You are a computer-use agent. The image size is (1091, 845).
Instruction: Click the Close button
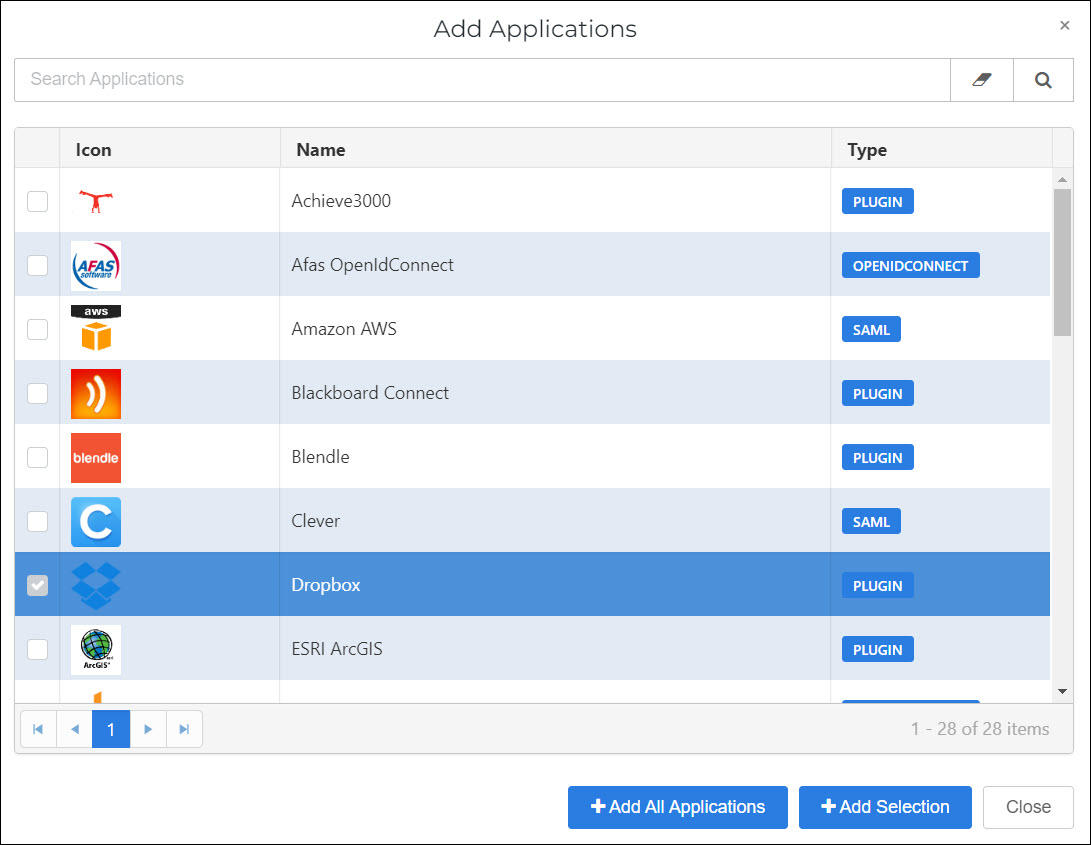pos(1028,807)
